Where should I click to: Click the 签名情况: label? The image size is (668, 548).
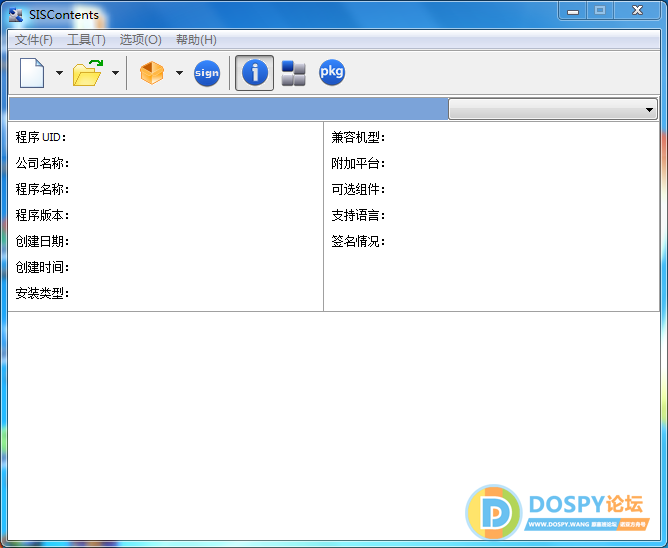click(358, 241)
